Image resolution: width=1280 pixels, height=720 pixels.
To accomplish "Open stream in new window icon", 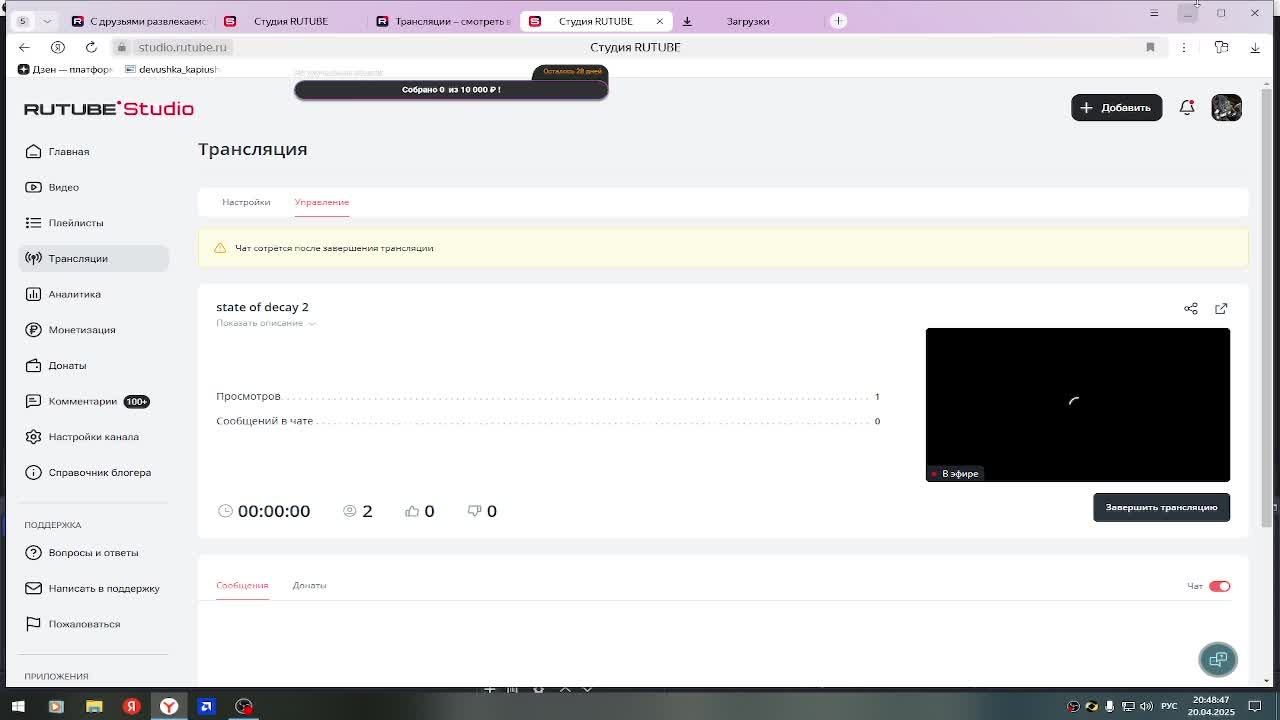I will (x=1221, y=309).
